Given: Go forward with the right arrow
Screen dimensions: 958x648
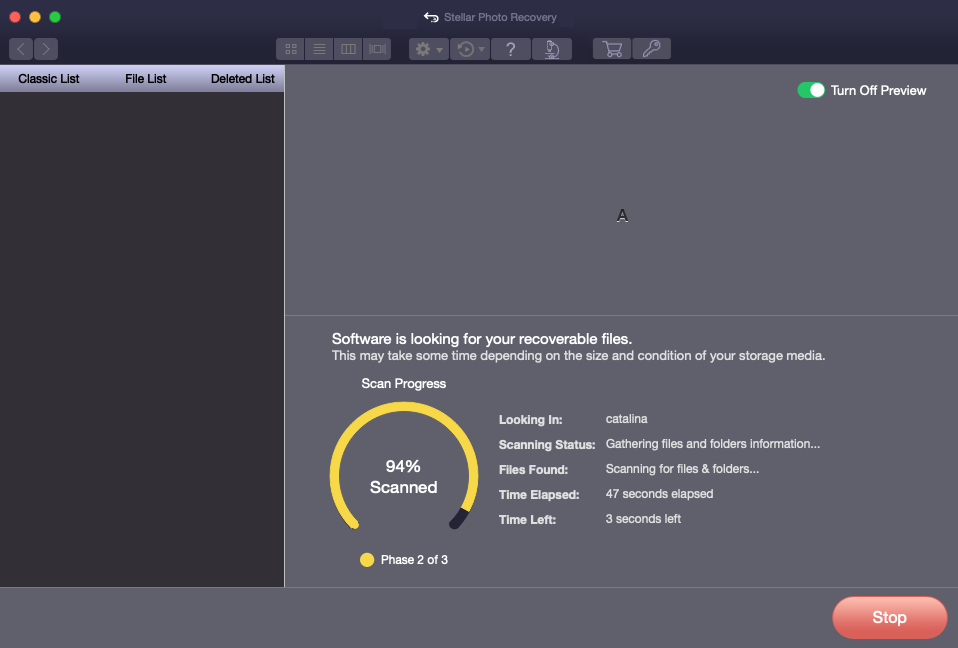Looking at the screenshot, I should [46, 49].
